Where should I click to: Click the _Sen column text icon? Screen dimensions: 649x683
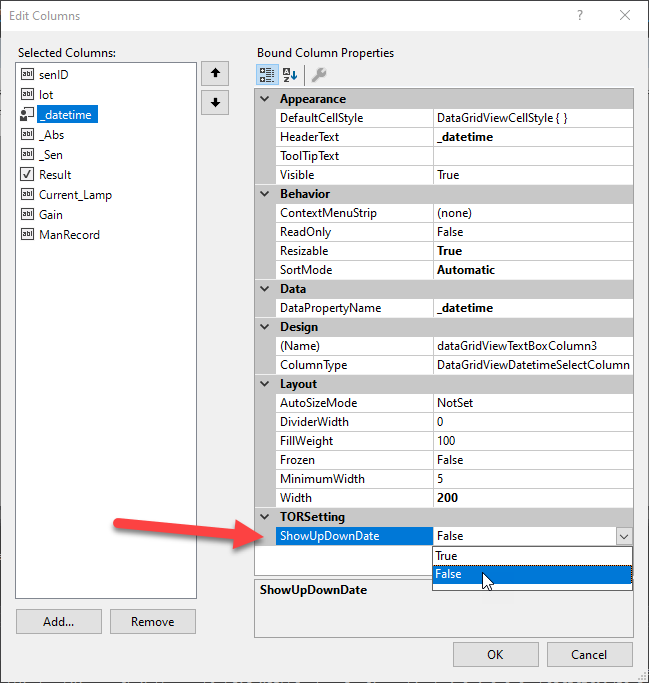pos(27,154)
